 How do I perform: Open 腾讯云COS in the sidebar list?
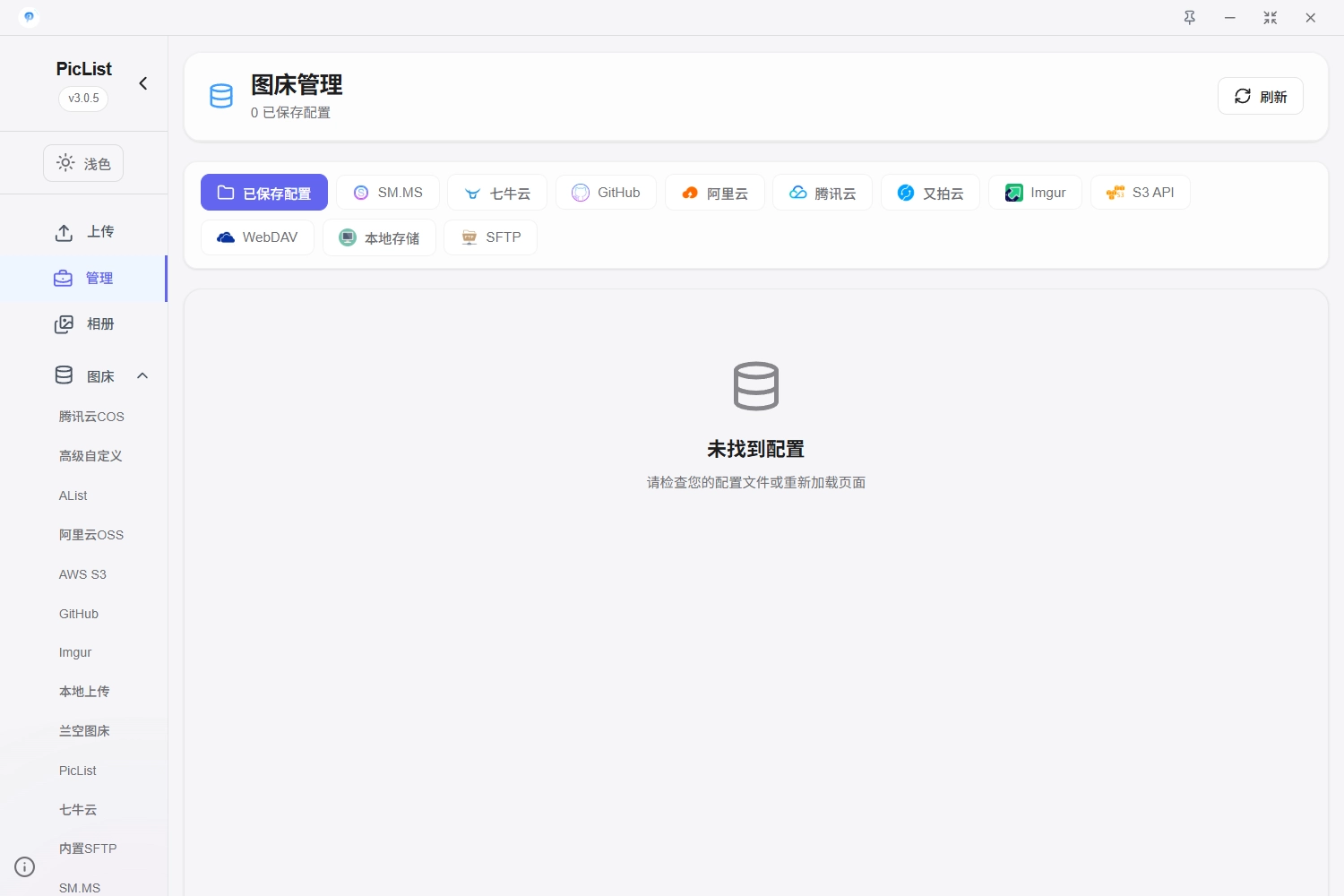[x=91, y=417]
